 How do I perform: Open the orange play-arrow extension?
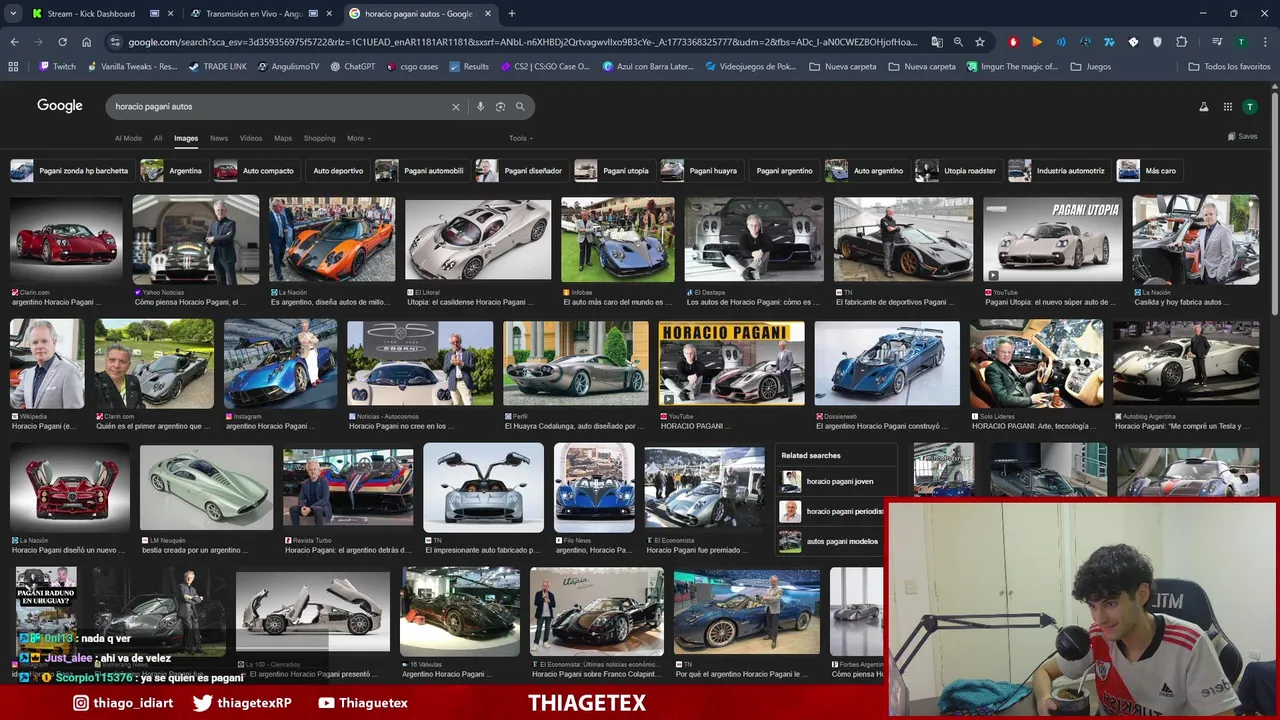coord(1037,42)
